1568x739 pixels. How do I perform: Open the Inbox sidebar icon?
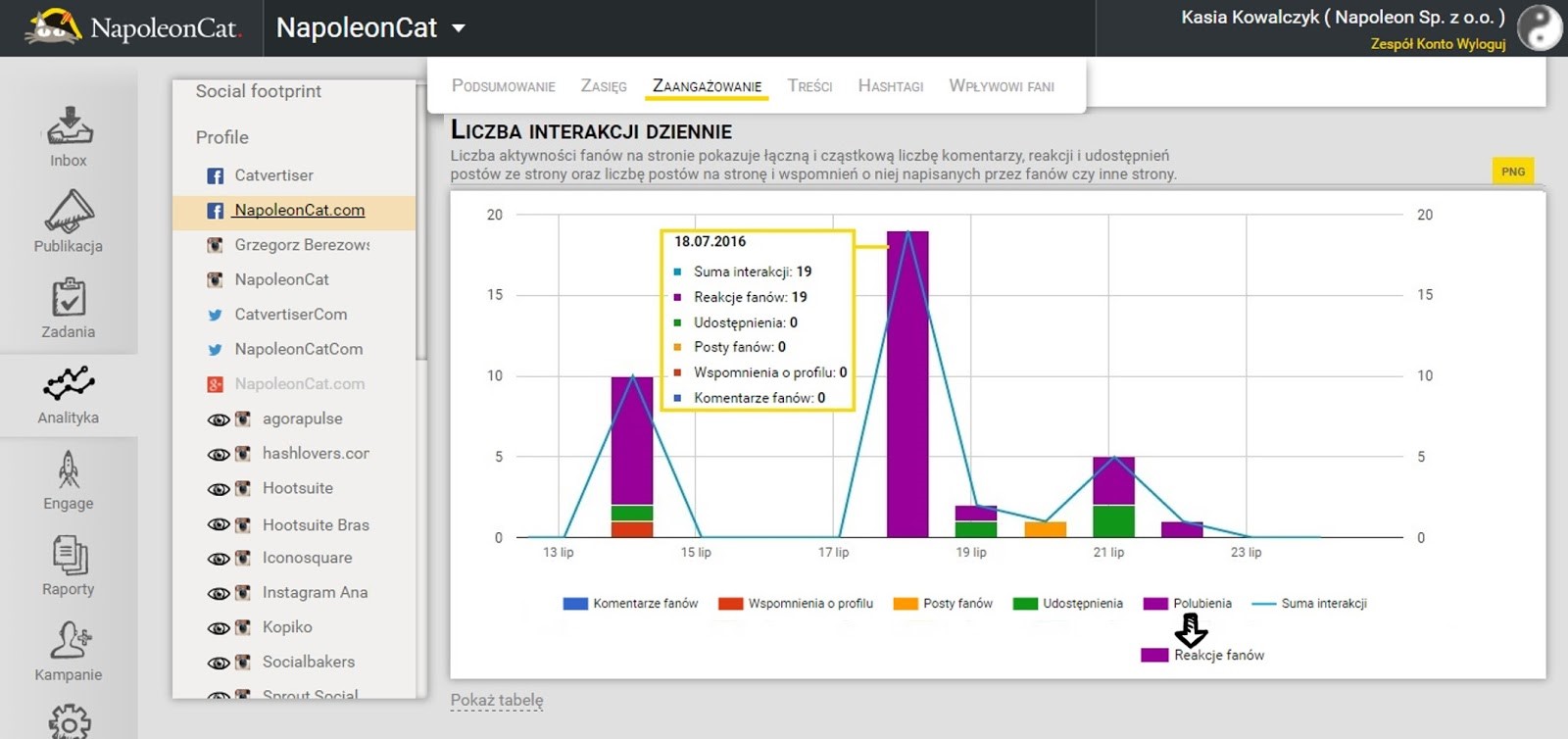(69, 127)
